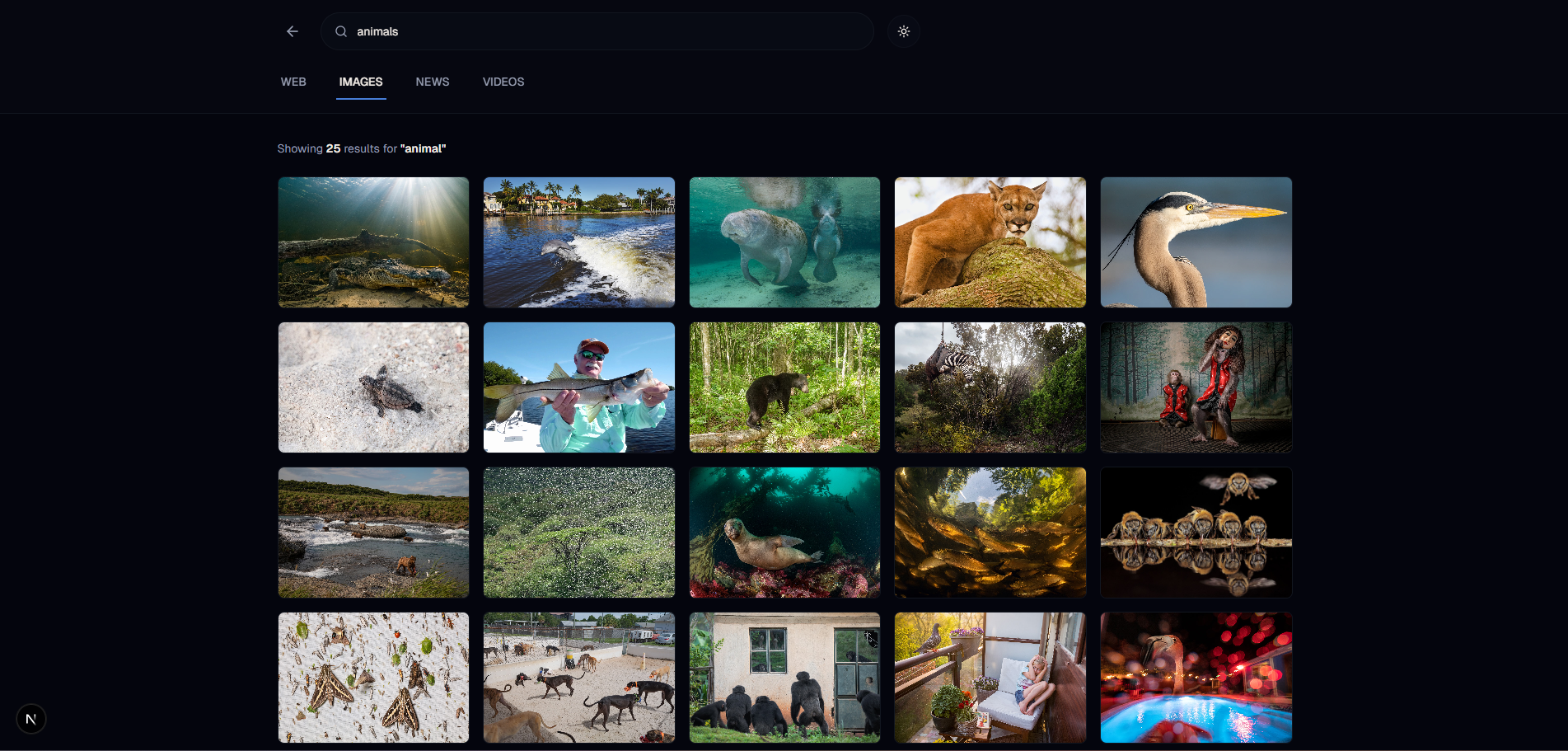Switch to the WEB tab

(293, 82)
